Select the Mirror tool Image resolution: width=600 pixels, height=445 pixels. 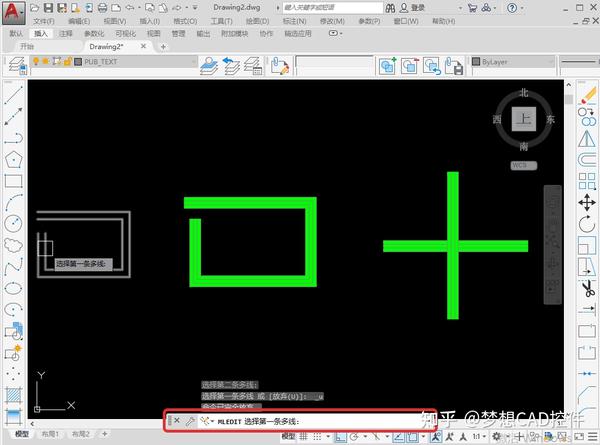[587, 138]
